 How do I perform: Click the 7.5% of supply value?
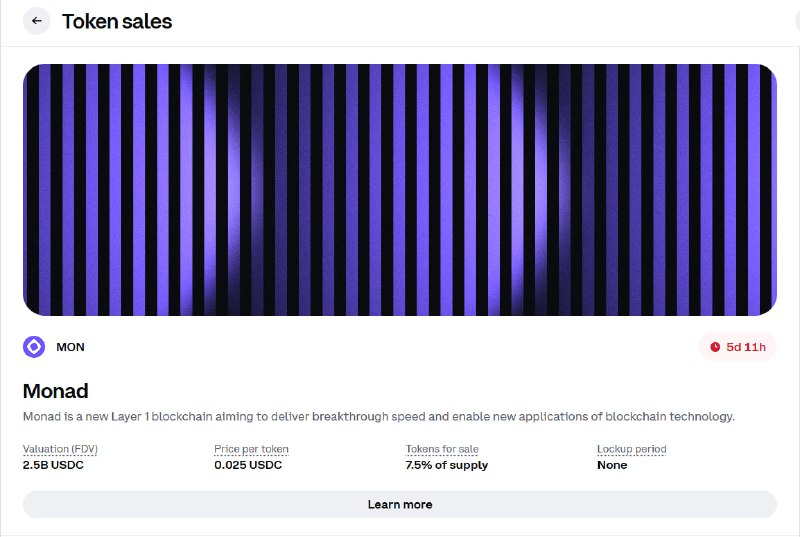click(x=447, y=465)
